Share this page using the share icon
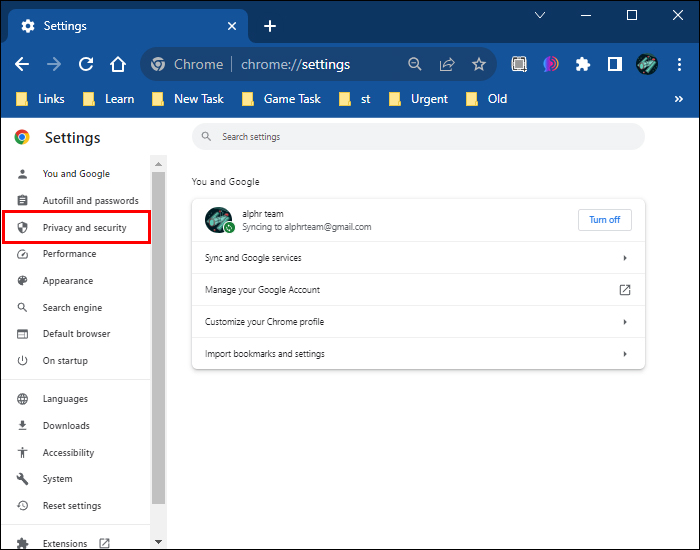 click(x=447, y=64)
